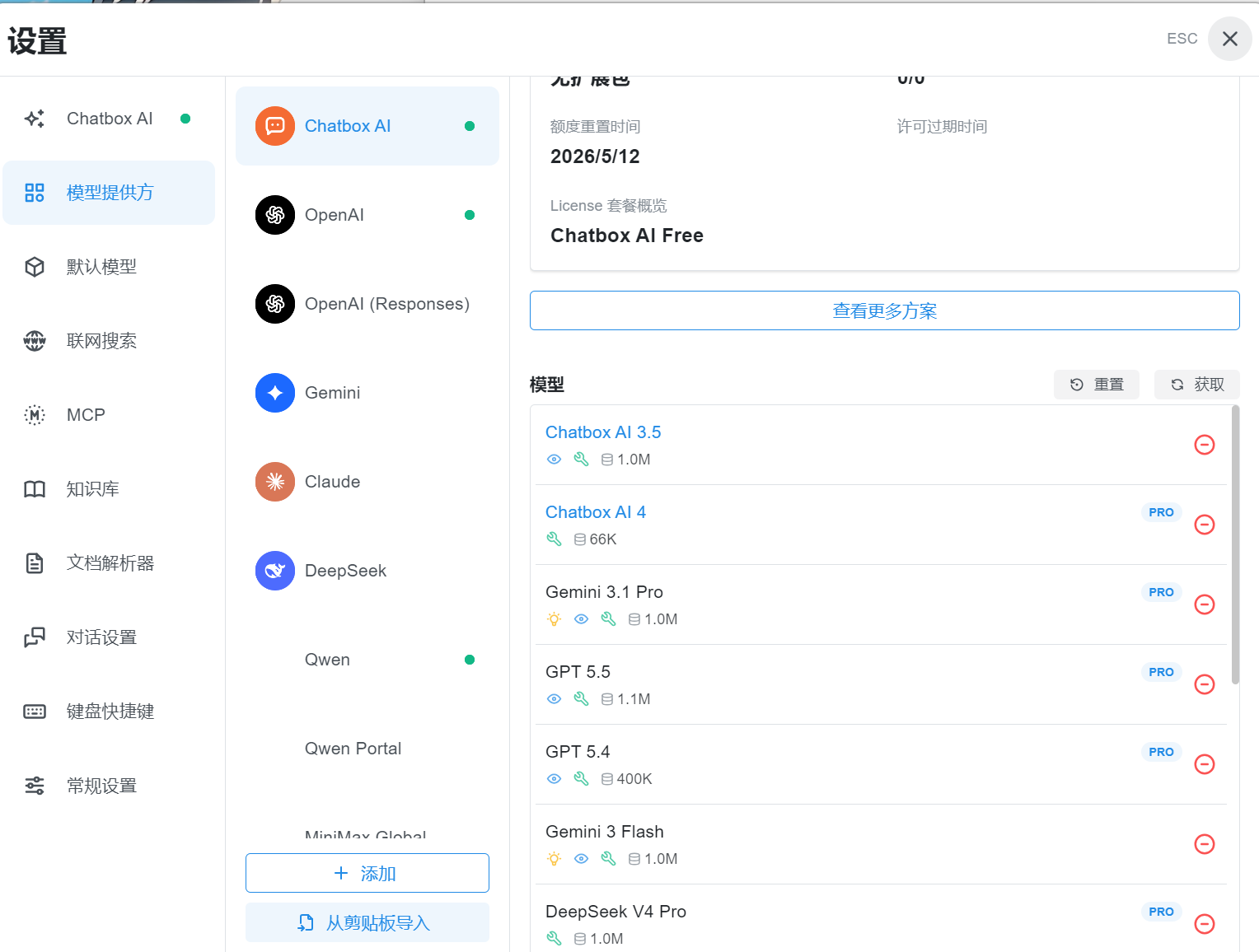This screenshot has height=952, width=1259.
Task: Click the blue Gemini provider logo
Action: 275,393
